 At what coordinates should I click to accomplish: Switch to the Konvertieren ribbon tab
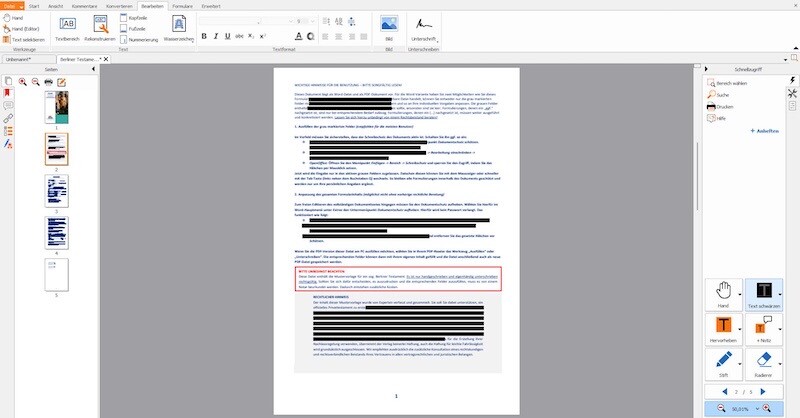(119, 6)
